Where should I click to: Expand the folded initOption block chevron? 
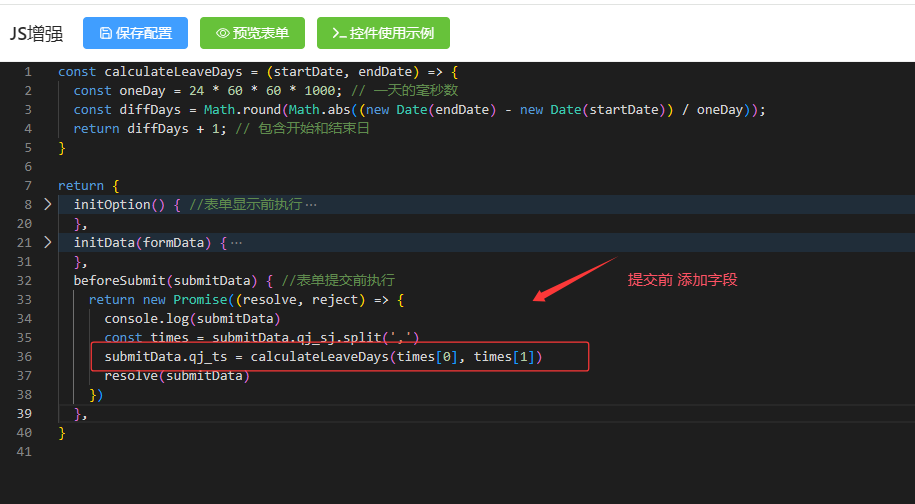48,204
